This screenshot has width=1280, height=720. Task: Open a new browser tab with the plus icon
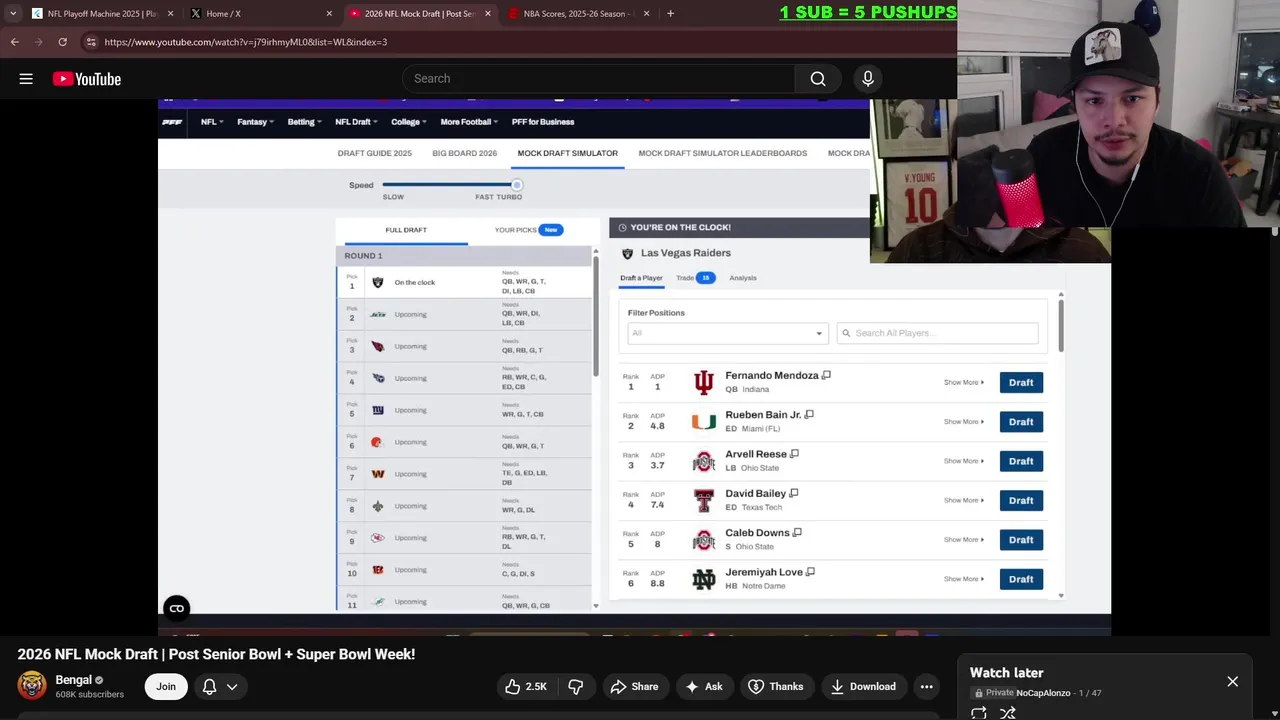point(670,14)
